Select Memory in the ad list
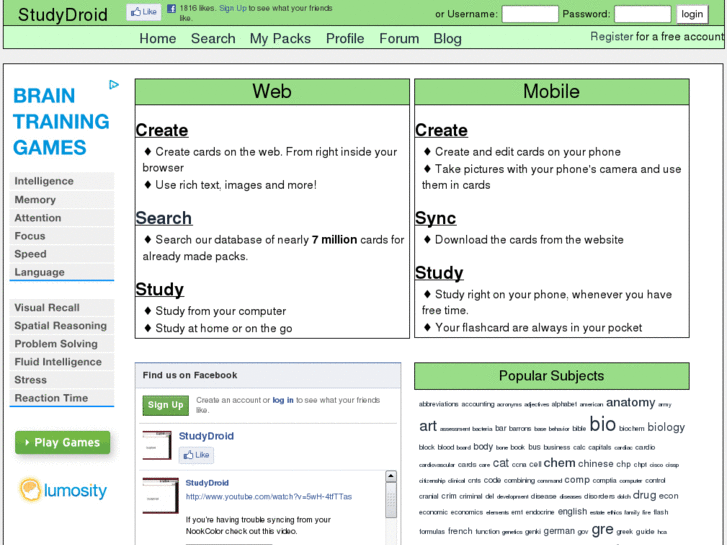 point(62,199)
